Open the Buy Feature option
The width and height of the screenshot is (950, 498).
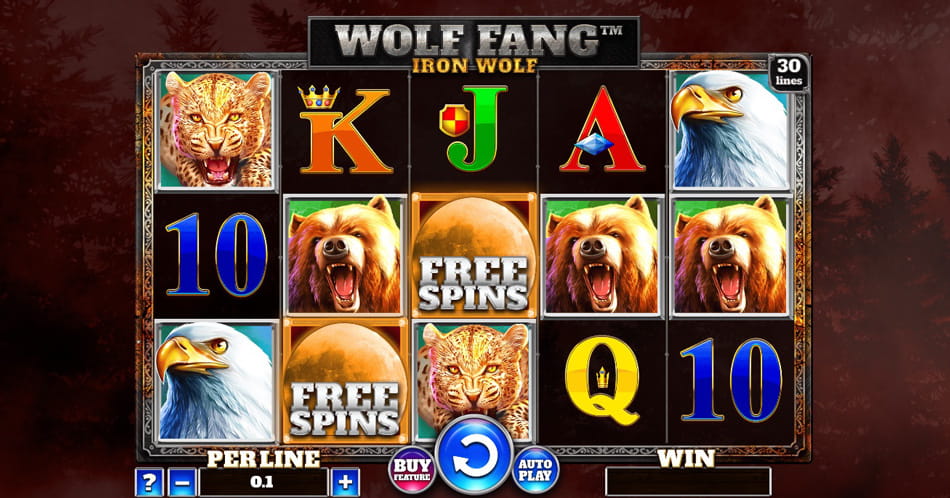(412, 470)
